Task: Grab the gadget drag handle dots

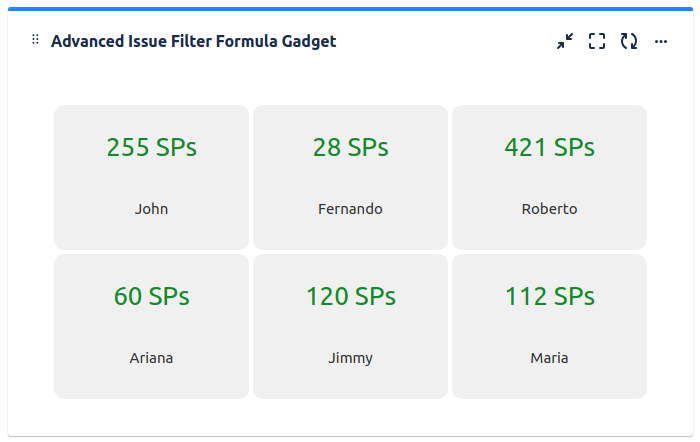Action: [35, 40]
